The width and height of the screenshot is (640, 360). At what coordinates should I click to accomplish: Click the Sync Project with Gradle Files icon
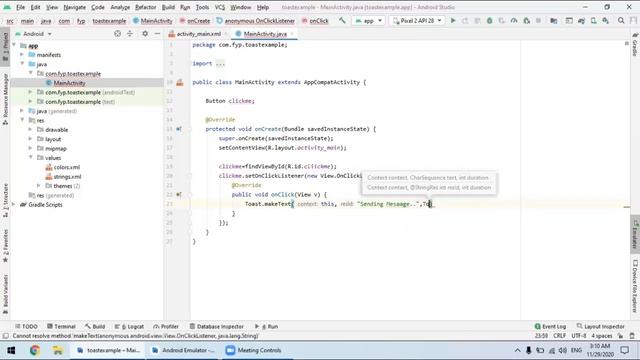(x=581, y=20)
